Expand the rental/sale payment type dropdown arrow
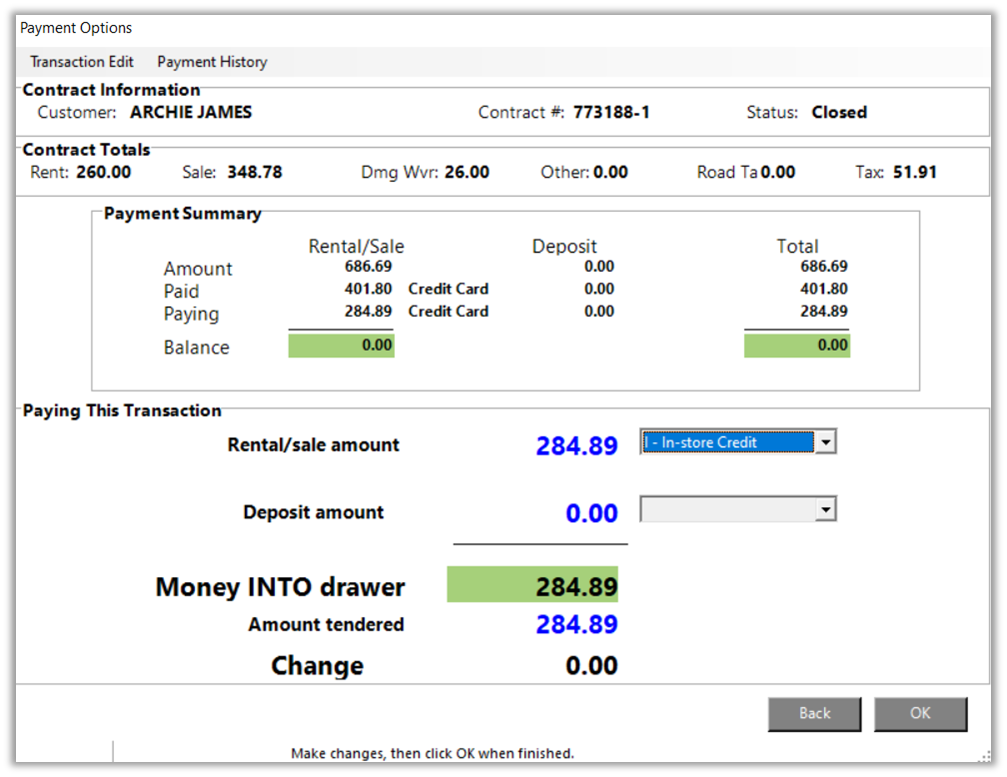 click(x=825, y=442)
